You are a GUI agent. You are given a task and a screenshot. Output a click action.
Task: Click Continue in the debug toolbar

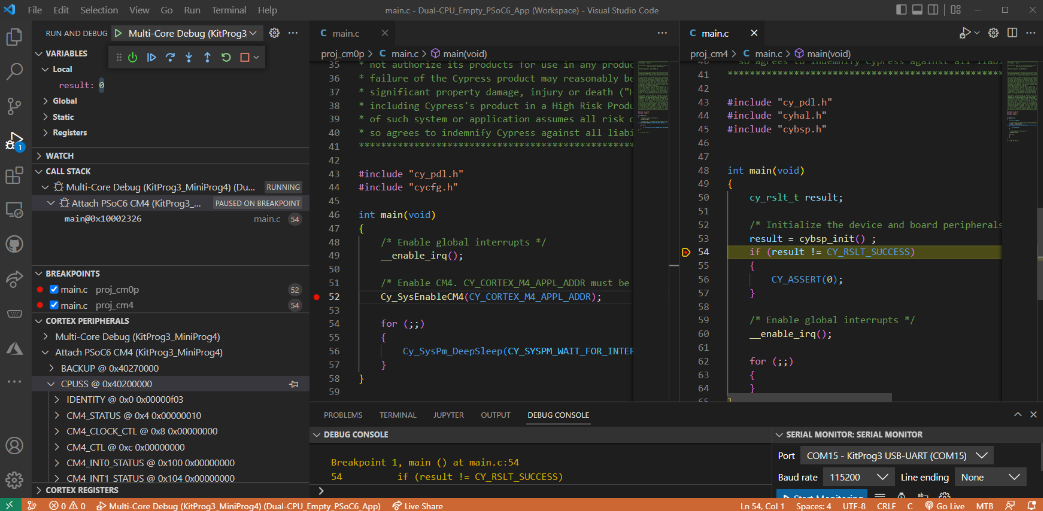[x=152, y=58]
